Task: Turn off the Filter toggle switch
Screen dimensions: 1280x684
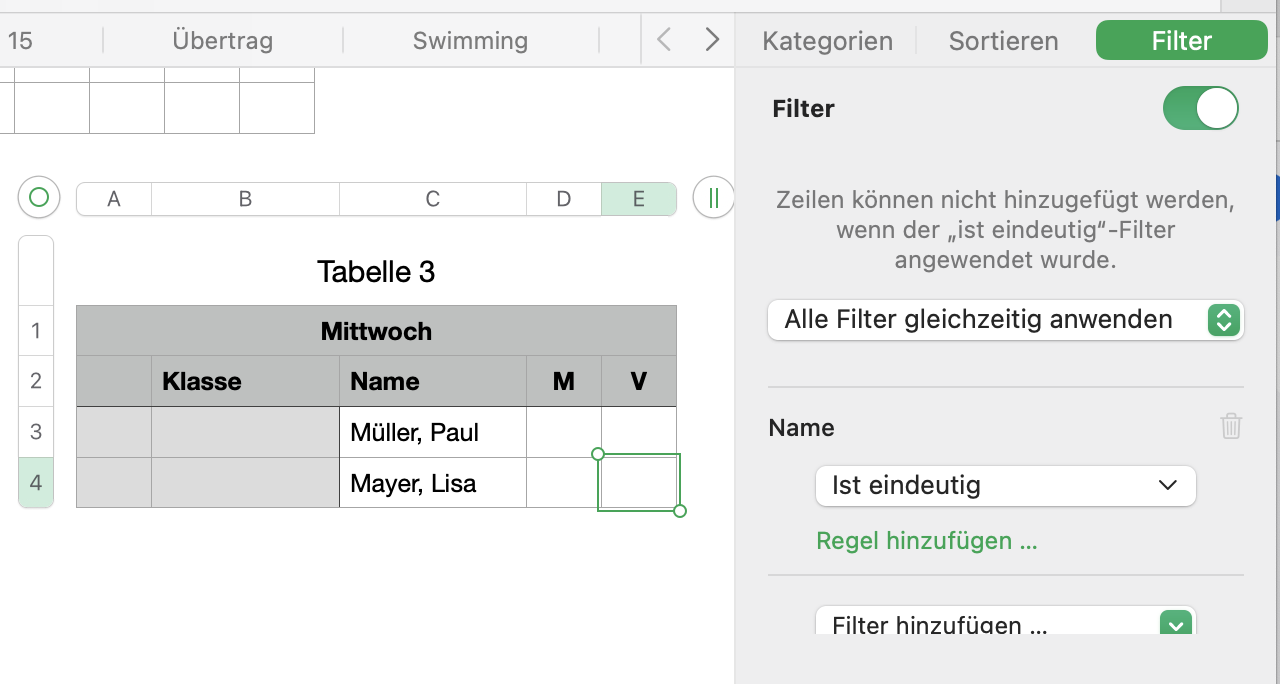Action: 1200,108
